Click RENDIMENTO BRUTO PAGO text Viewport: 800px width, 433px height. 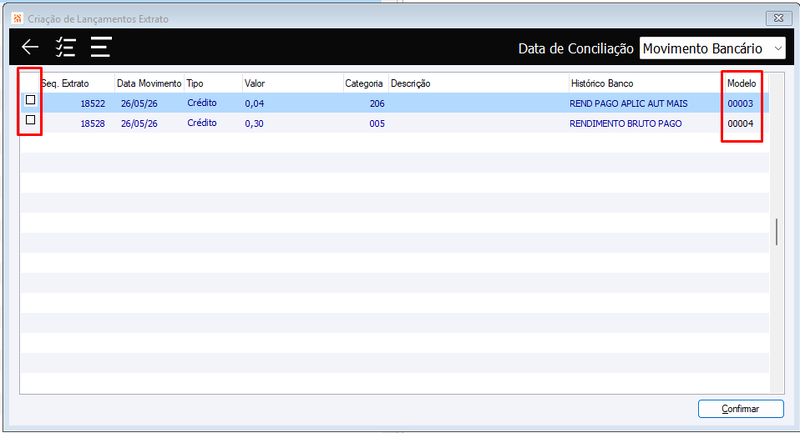tap(626, 123)
